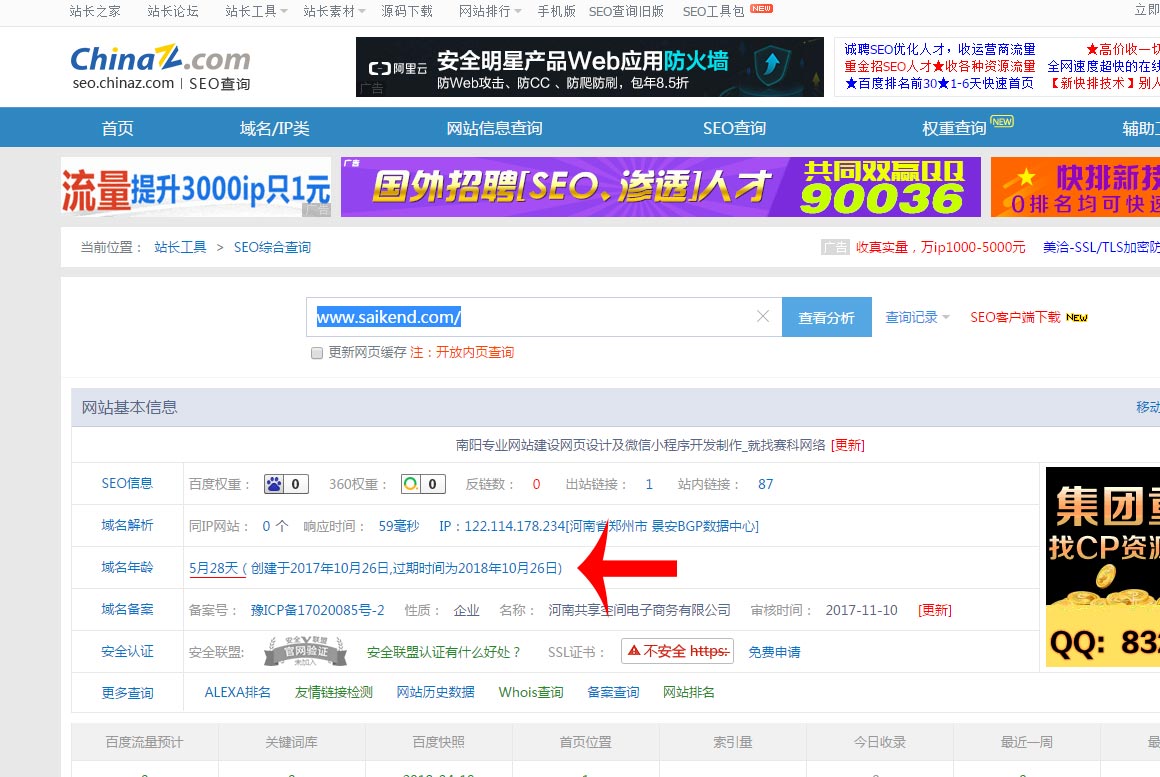The image size is (1160, 777).
Task: Click ICP number 豫ICP备17020085号-2
Action: coord(317,610)
